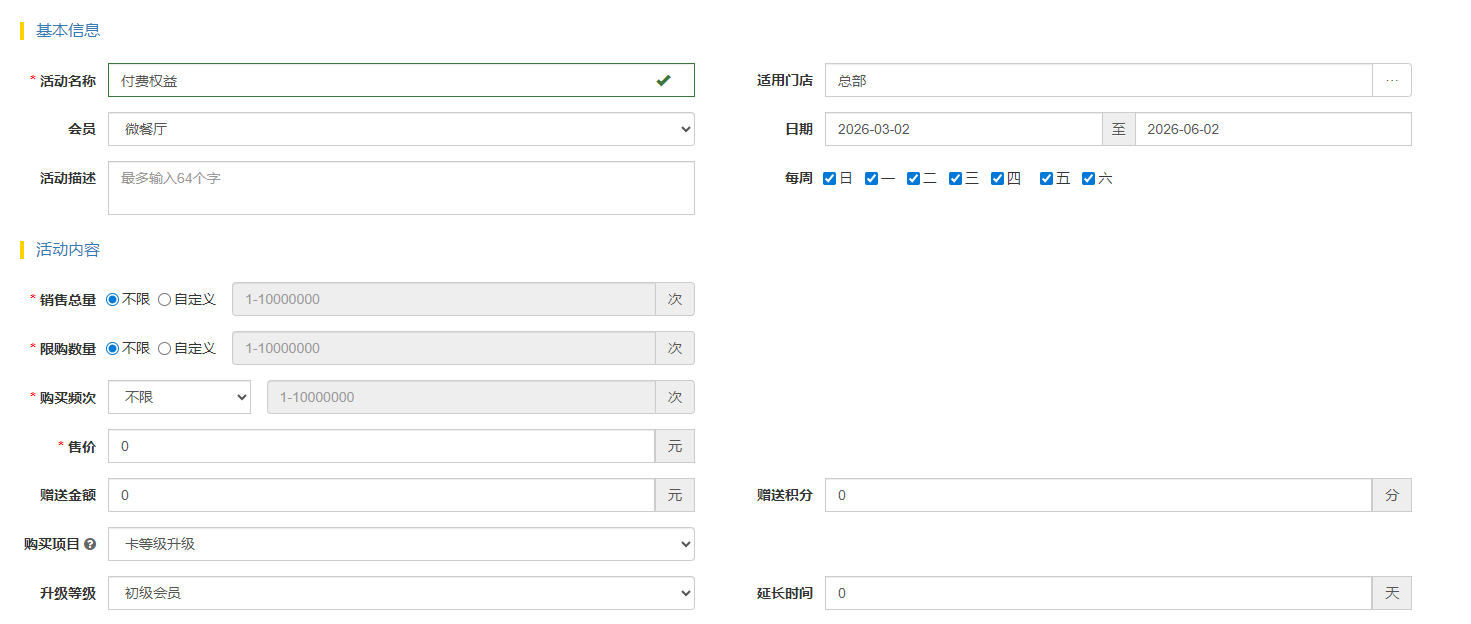
Task: Click the start date field 2026-03-02
Action: click(962, 129)
